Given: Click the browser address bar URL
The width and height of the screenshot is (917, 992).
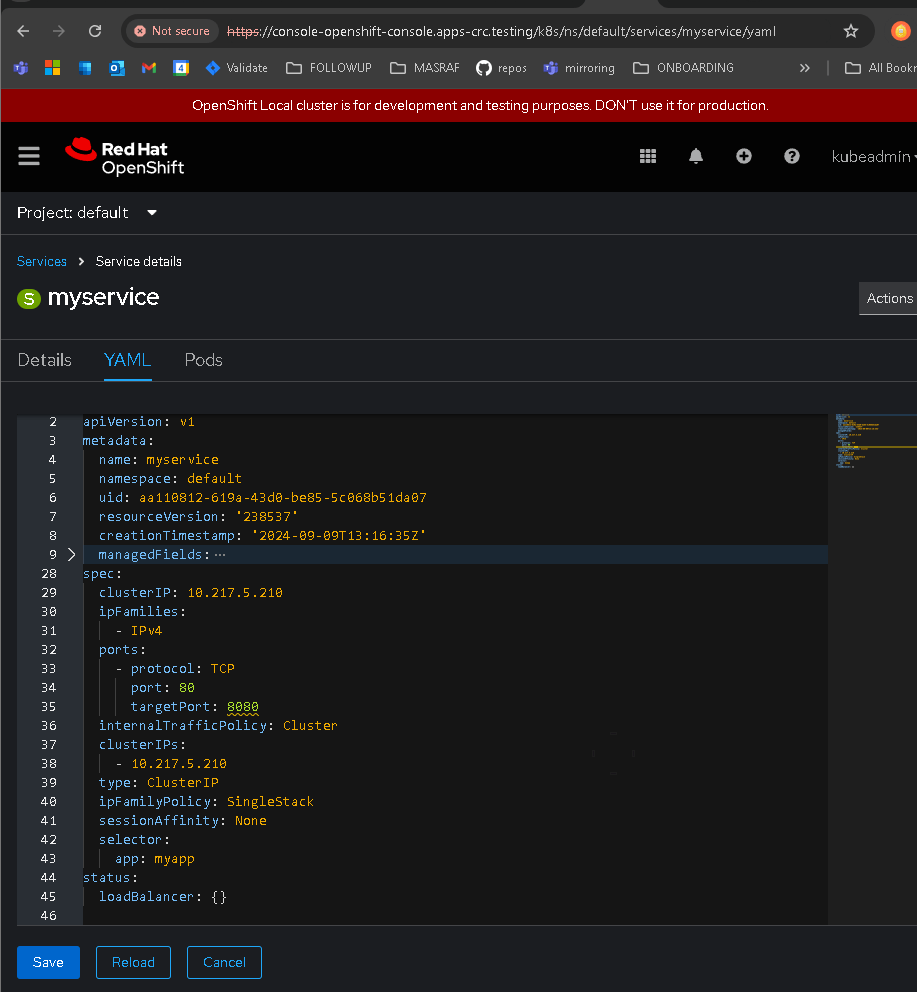Looking at the screenshot, I should [x=501, y=31].
